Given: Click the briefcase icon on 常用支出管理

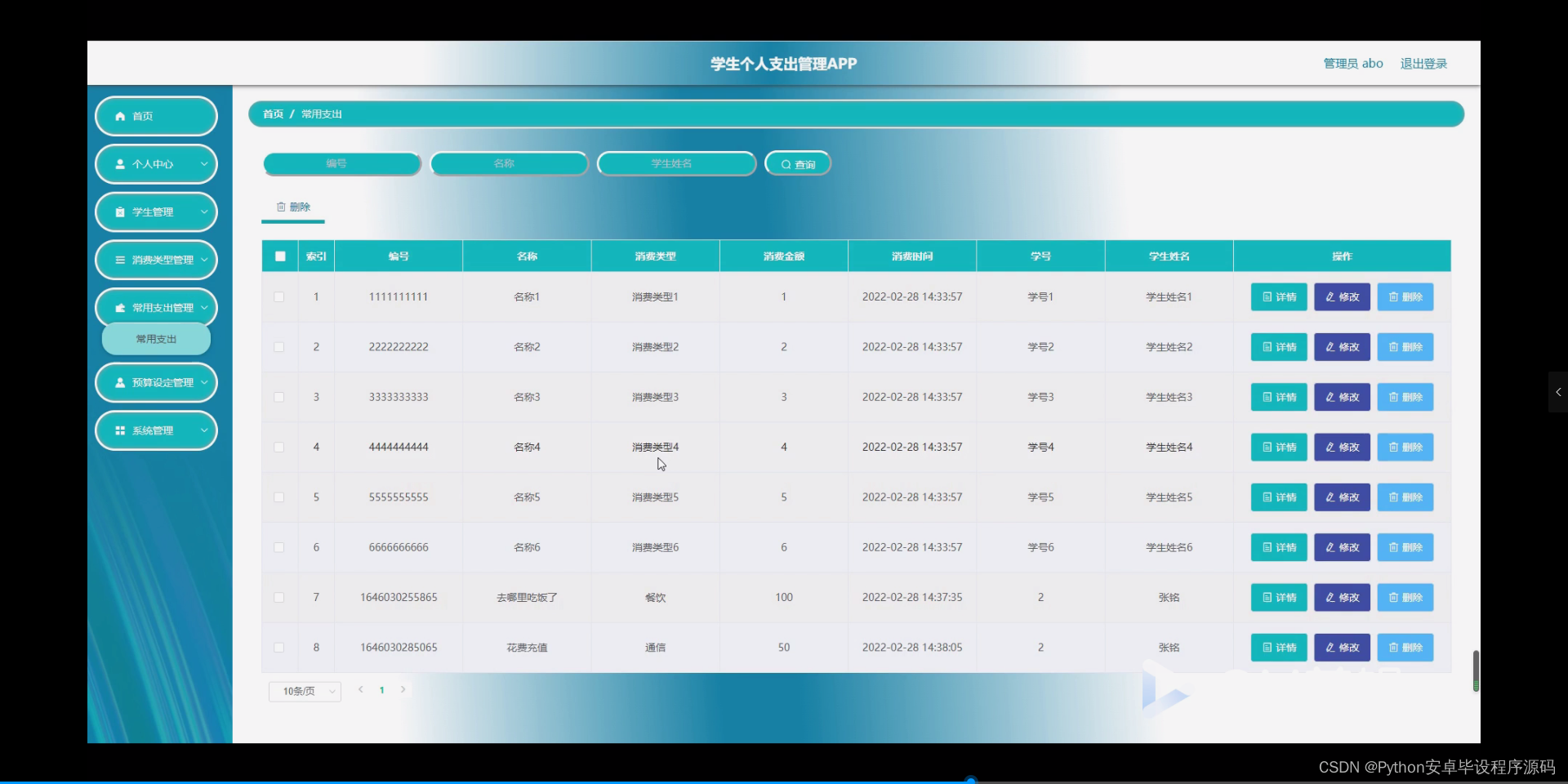Looking at the screenshot, I should point(119,308).
